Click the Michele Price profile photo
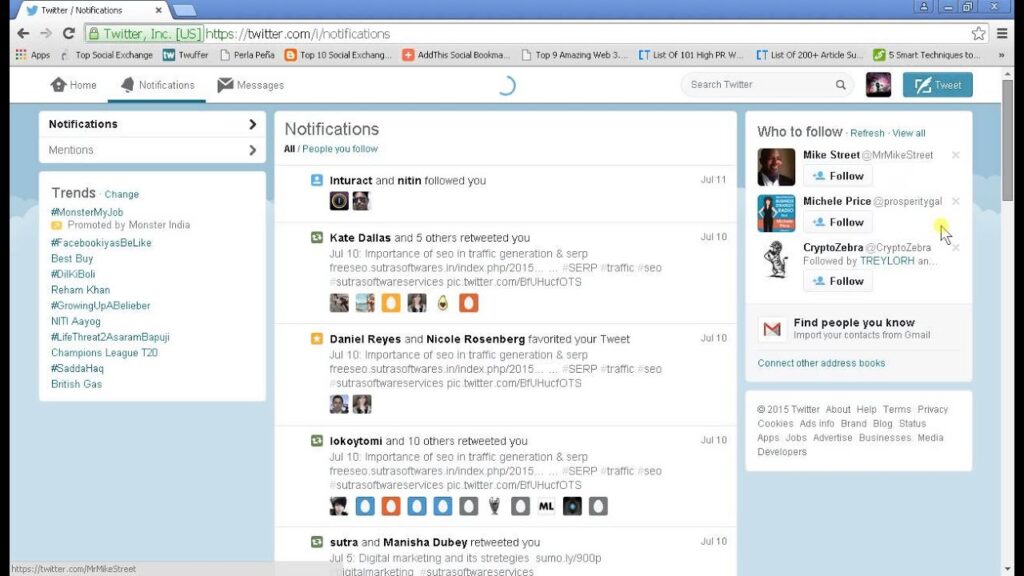This screenshot has height=576, width=1024. tap(776, 213)
